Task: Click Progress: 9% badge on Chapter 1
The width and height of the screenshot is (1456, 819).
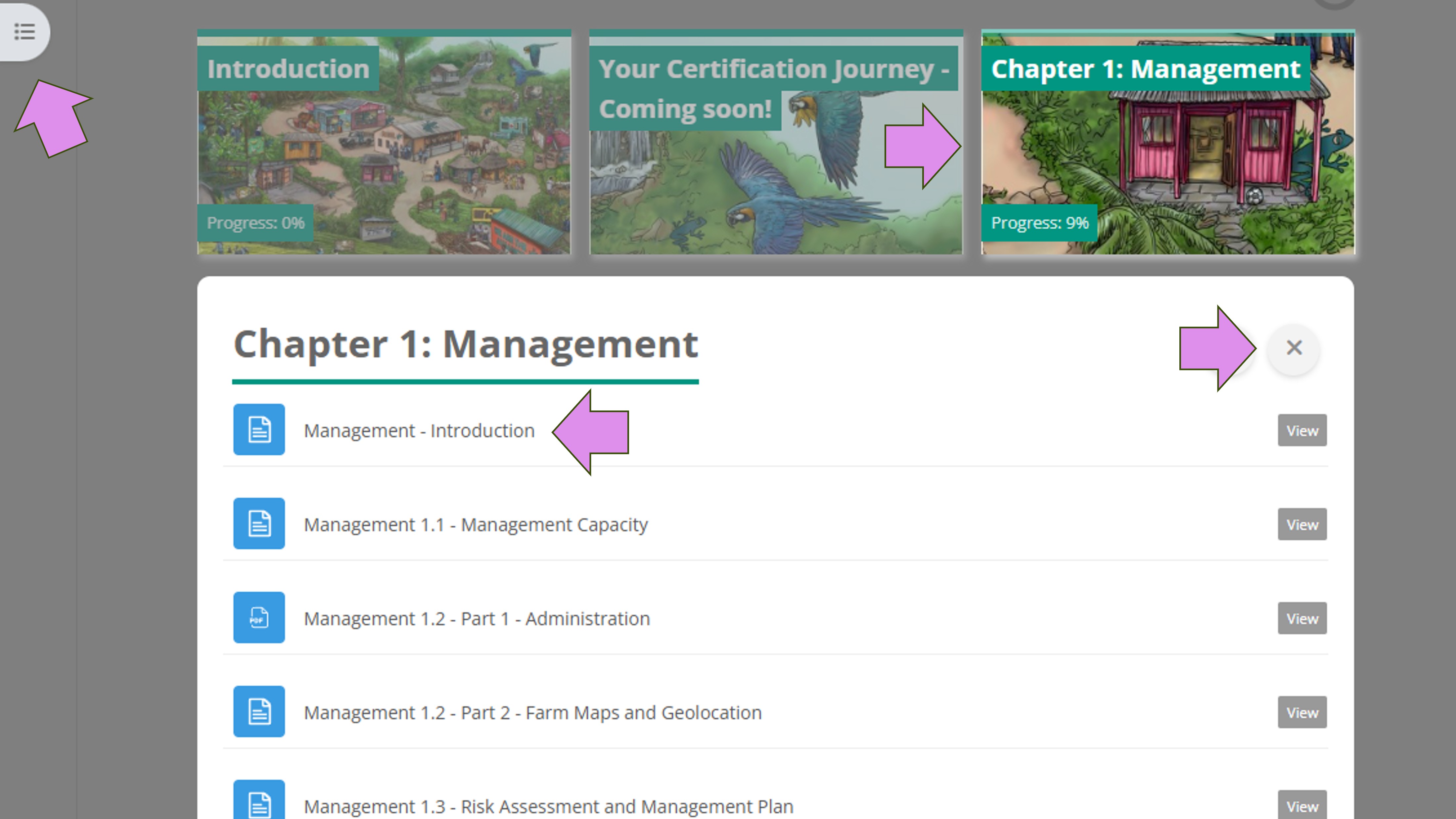Action: pos(1039,223)
